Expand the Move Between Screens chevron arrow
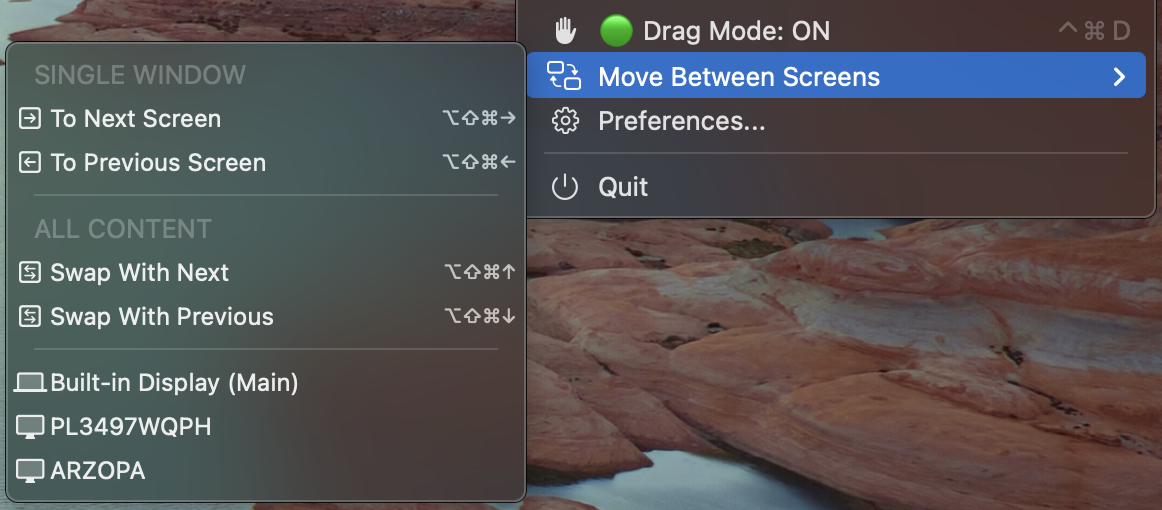Image resolution: width=1162 pixels, height=510 pixels. point(1120,77)
